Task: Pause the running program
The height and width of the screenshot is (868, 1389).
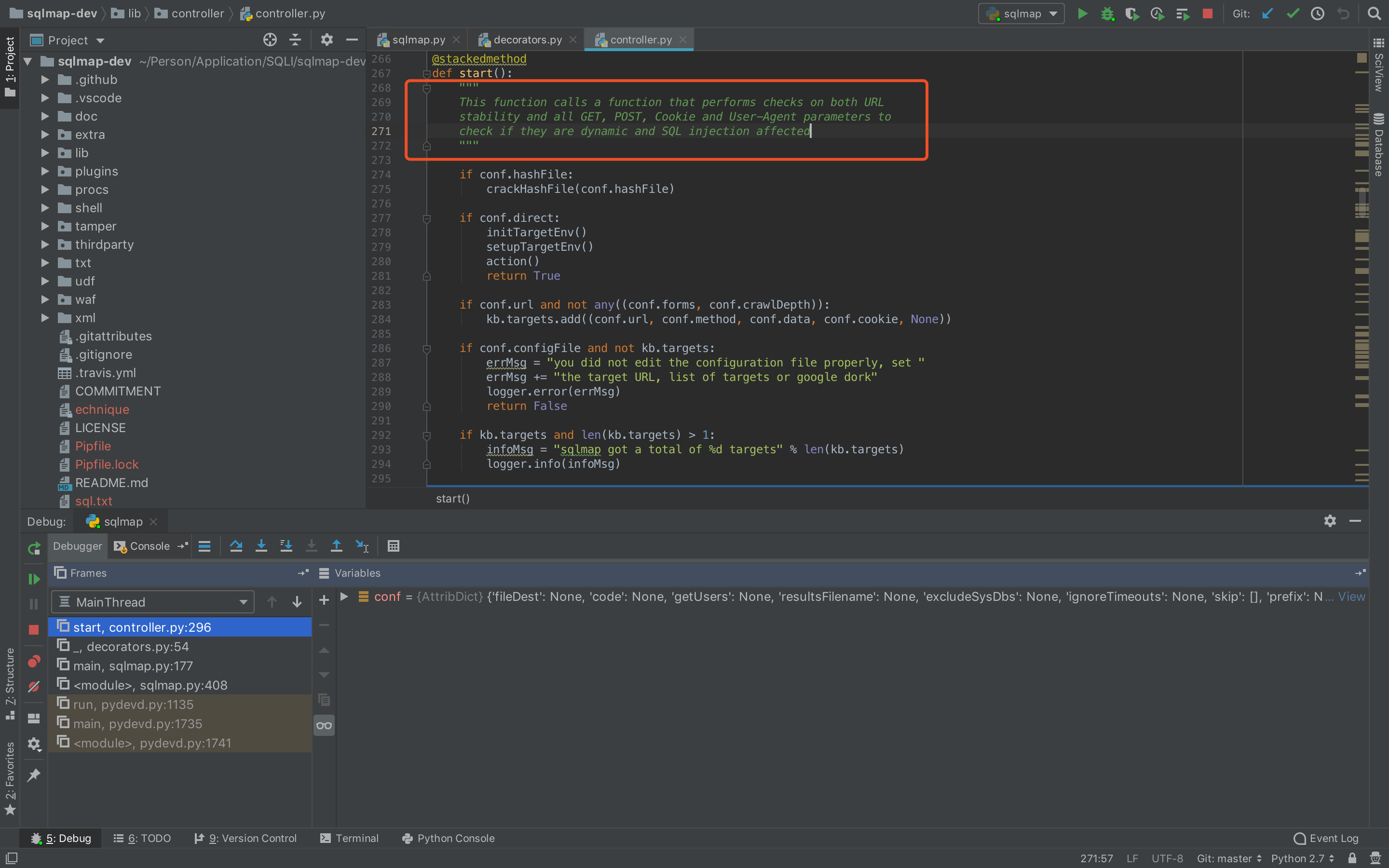Action: (33, 603)
